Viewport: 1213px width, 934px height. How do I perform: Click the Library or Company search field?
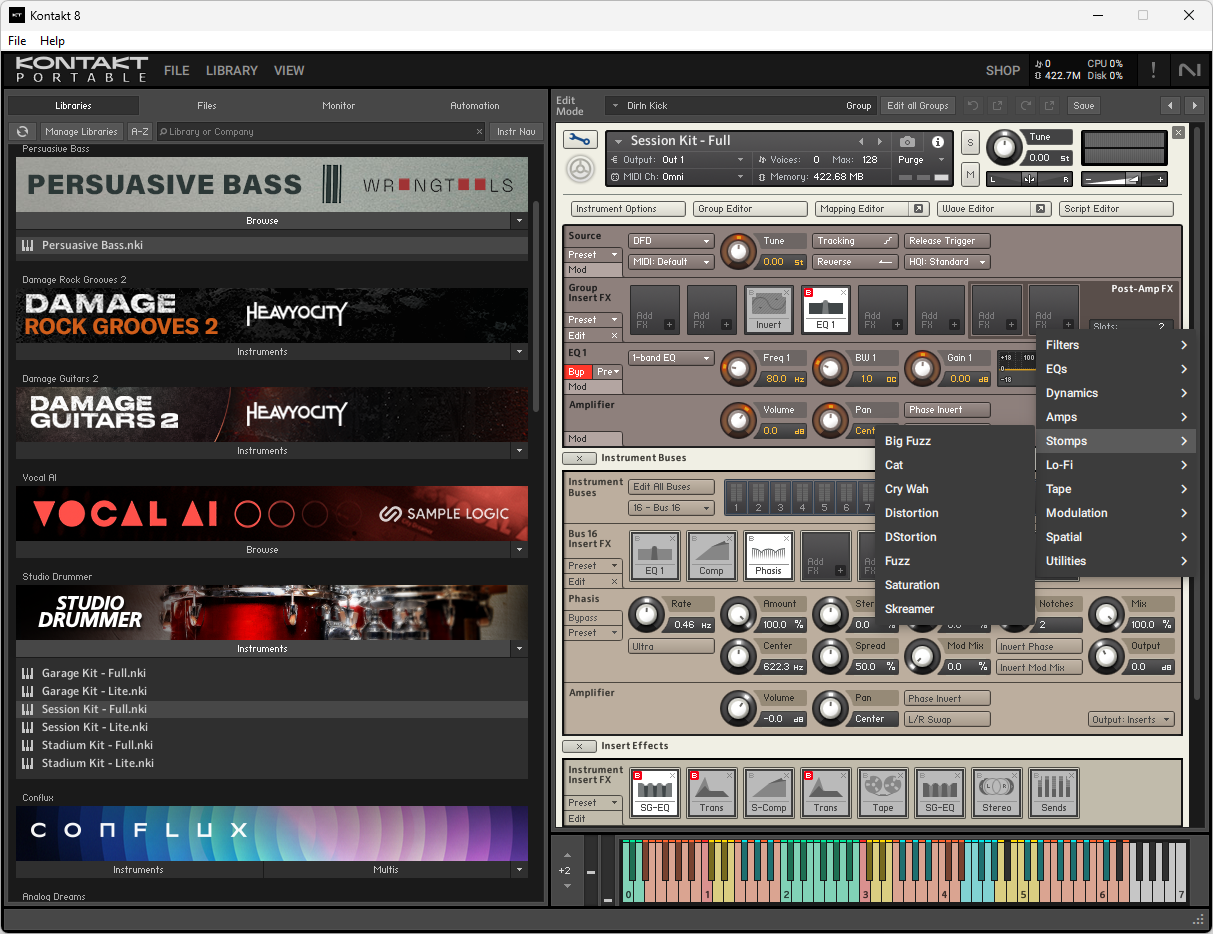320,131
